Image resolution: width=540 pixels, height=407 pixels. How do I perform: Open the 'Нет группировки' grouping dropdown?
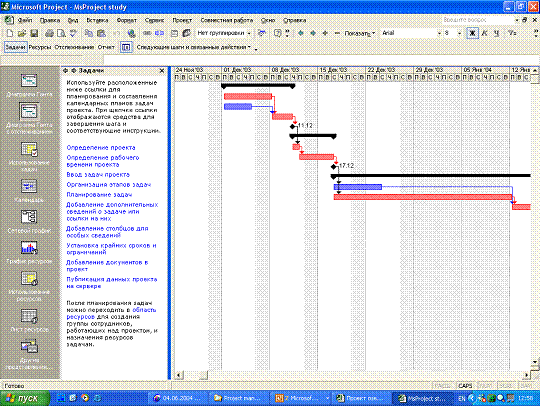pos(249,33)
